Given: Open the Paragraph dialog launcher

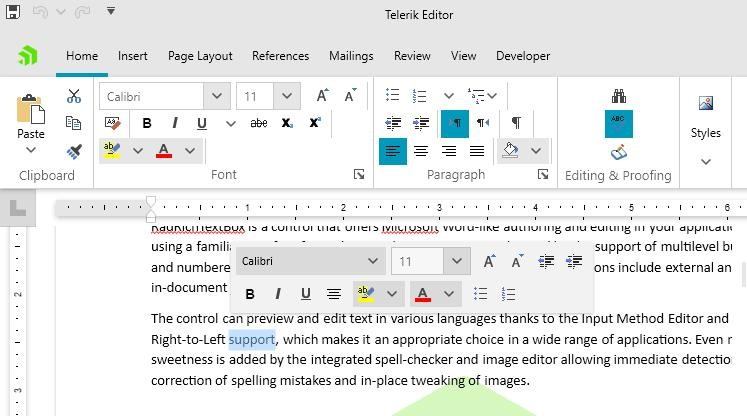Looking at the screenshot, I should (x=543, y=174).
